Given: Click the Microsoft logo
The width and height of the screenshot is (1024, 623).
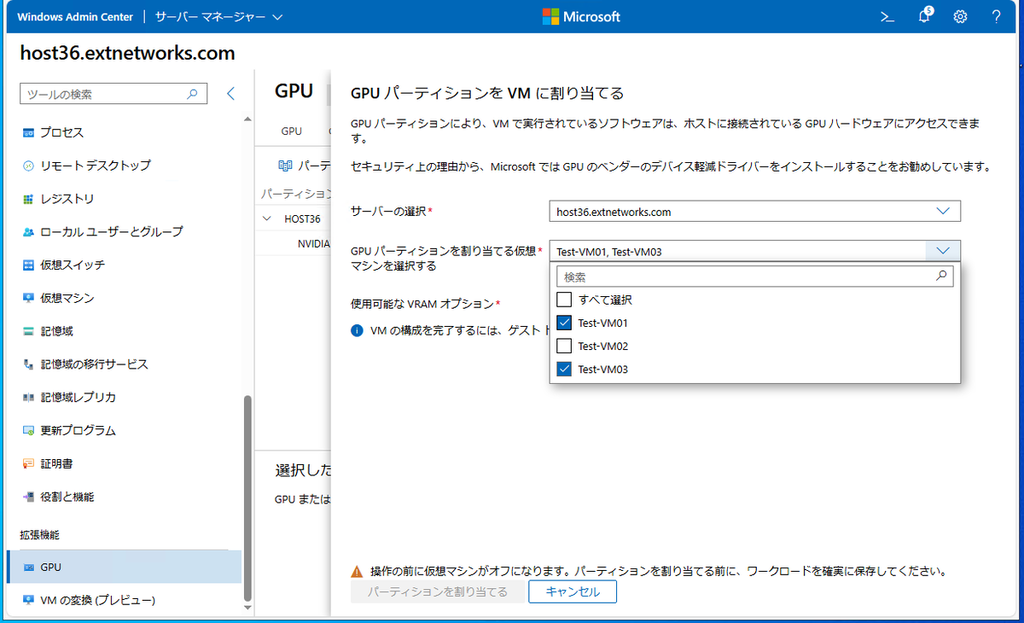Looking at the screenshot, I should tap(581, 17).
